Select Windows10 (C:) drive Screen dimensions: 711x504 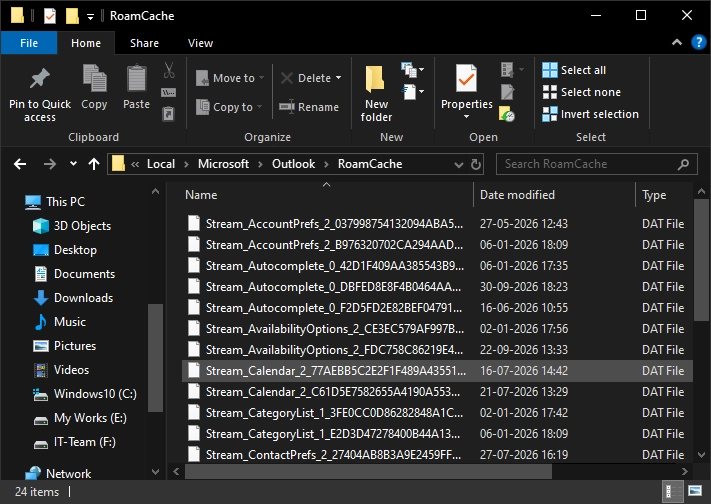click(95, 394)
